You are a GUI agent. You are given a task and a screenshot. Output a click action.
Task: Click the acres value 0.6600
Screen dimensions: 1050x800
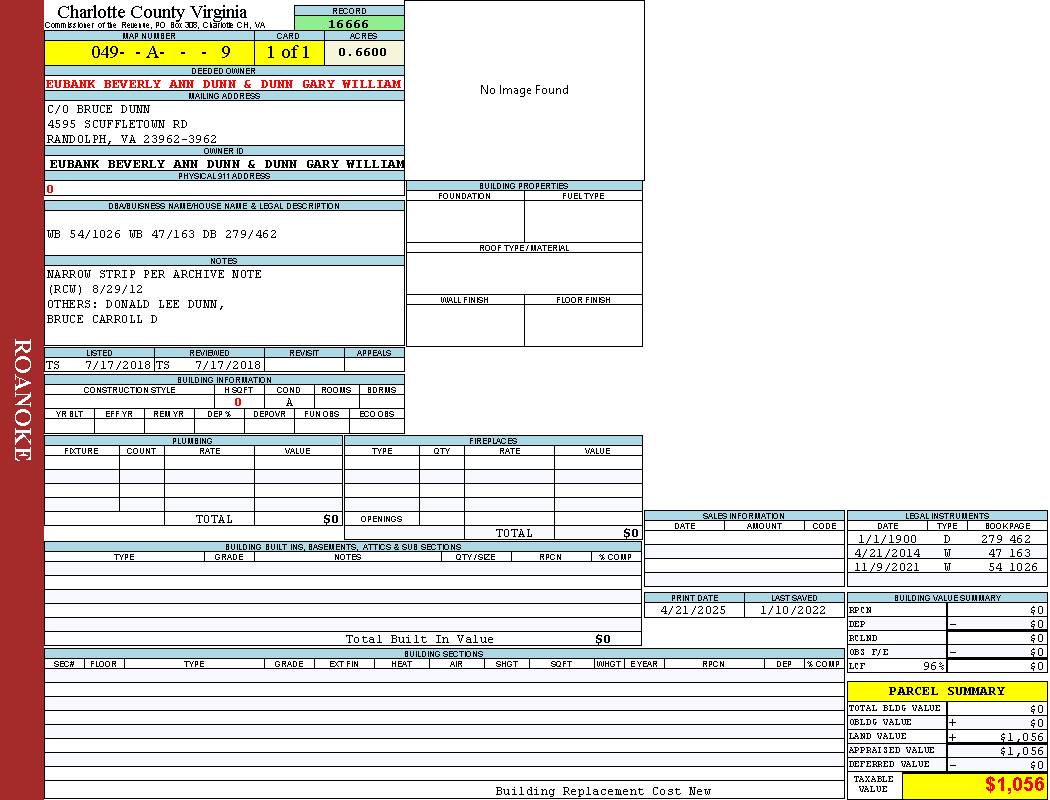tap(362, 52)
